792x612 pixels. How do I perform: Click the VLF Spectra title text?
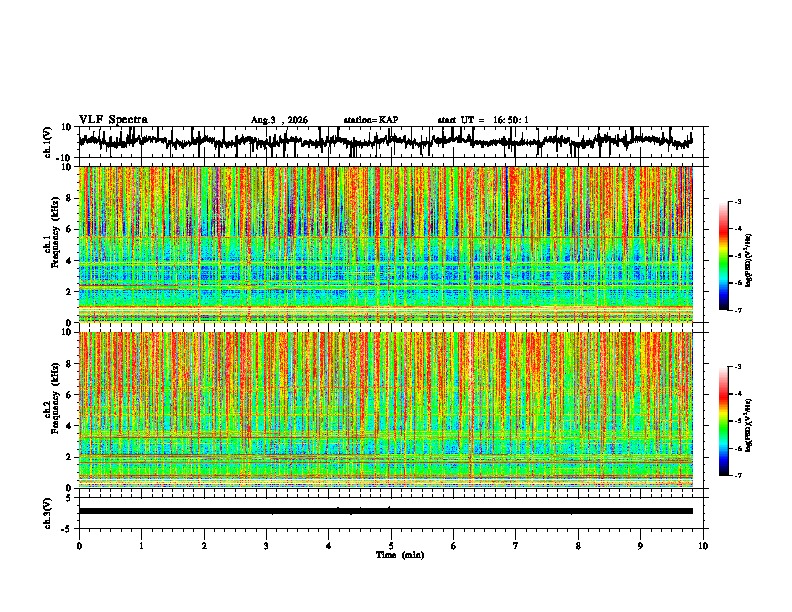113,120
